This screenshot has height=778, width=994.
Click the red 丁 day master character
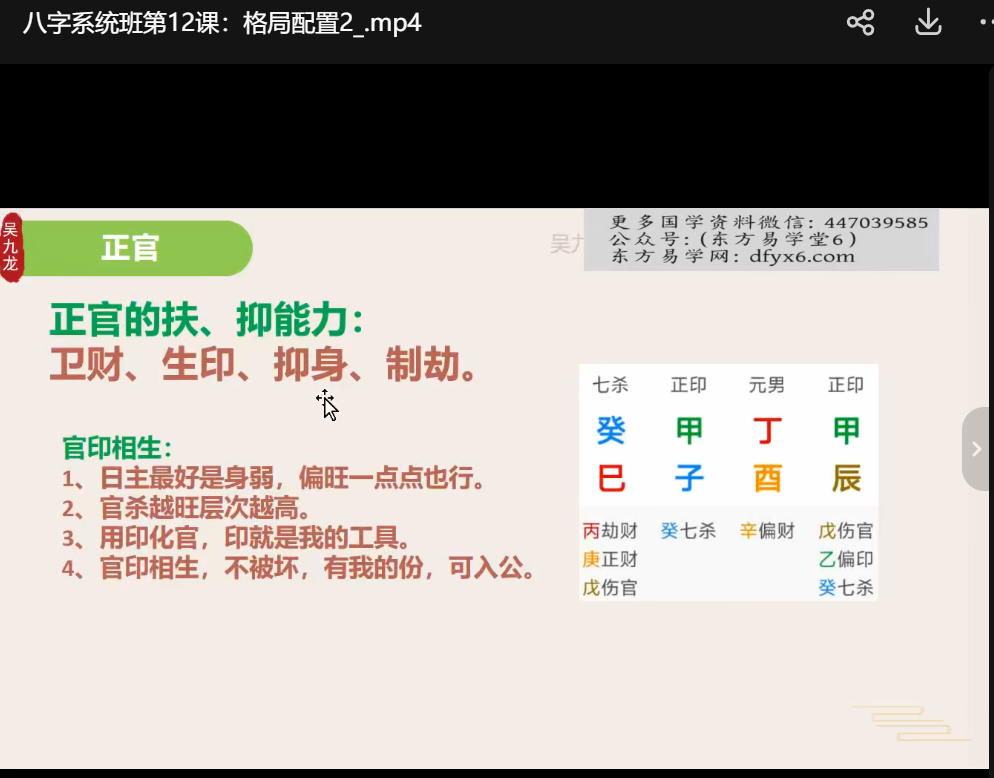767,431
